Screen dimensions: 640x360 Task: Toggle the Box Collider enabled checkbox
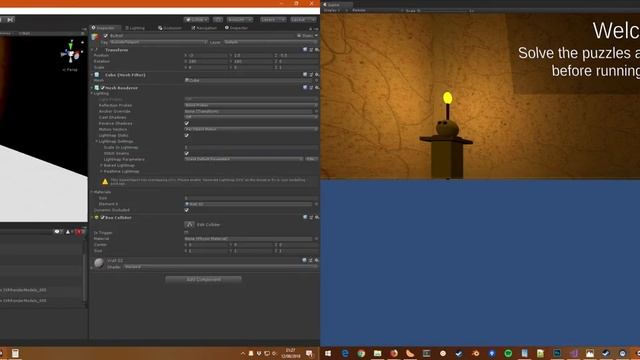click(x=103, y=218)
